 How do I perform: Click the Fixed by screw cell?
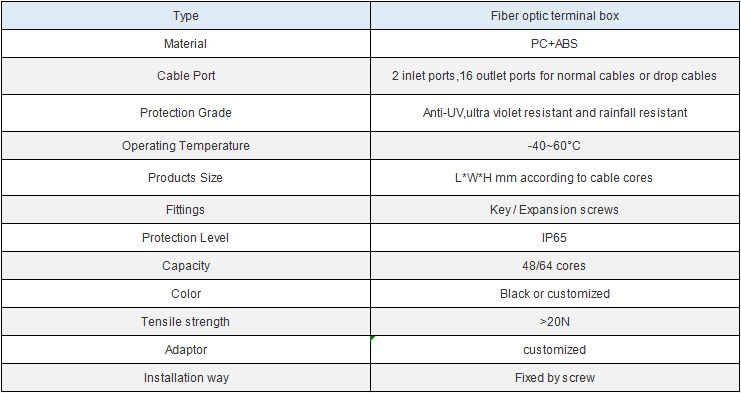tap(555, 378)
